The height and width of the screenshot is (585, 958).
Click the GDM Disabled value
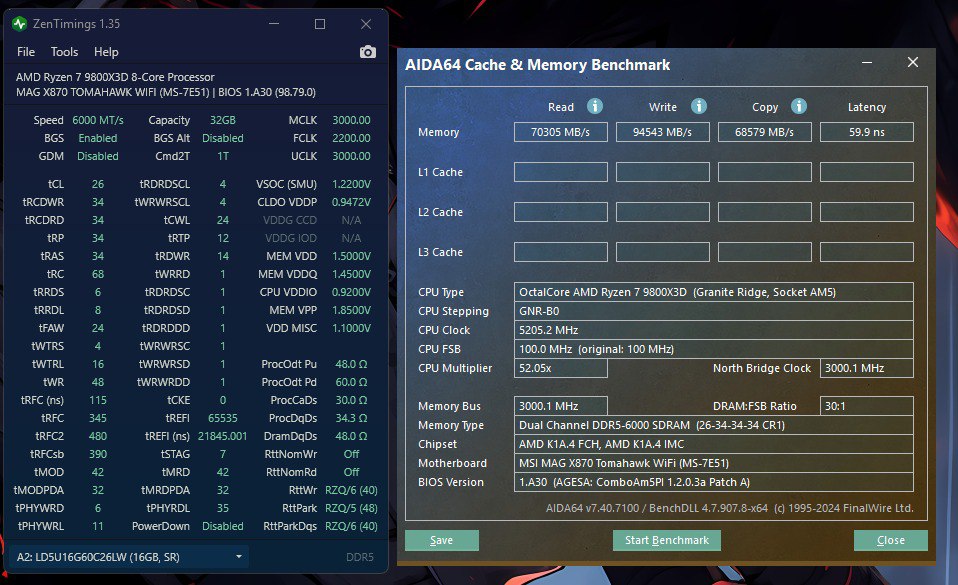(x=98, y=156)
